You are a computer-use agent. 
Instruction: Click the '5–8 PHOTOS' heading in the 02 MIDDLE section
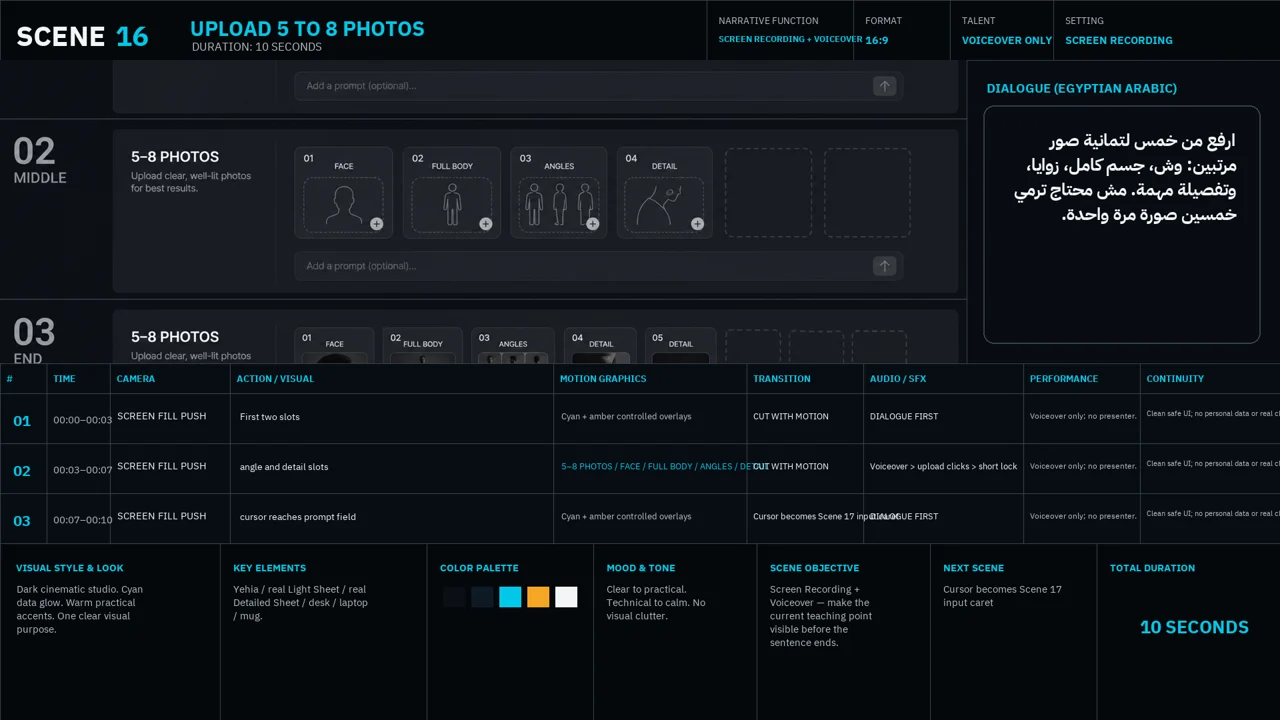[175, 157]
